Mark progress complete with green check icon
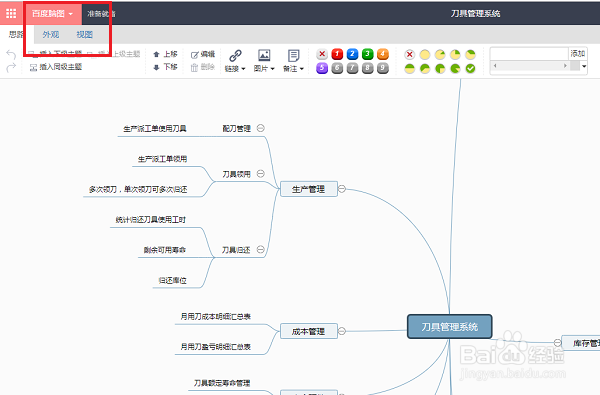This screenshot has height=395, width=600. [470, 69]
